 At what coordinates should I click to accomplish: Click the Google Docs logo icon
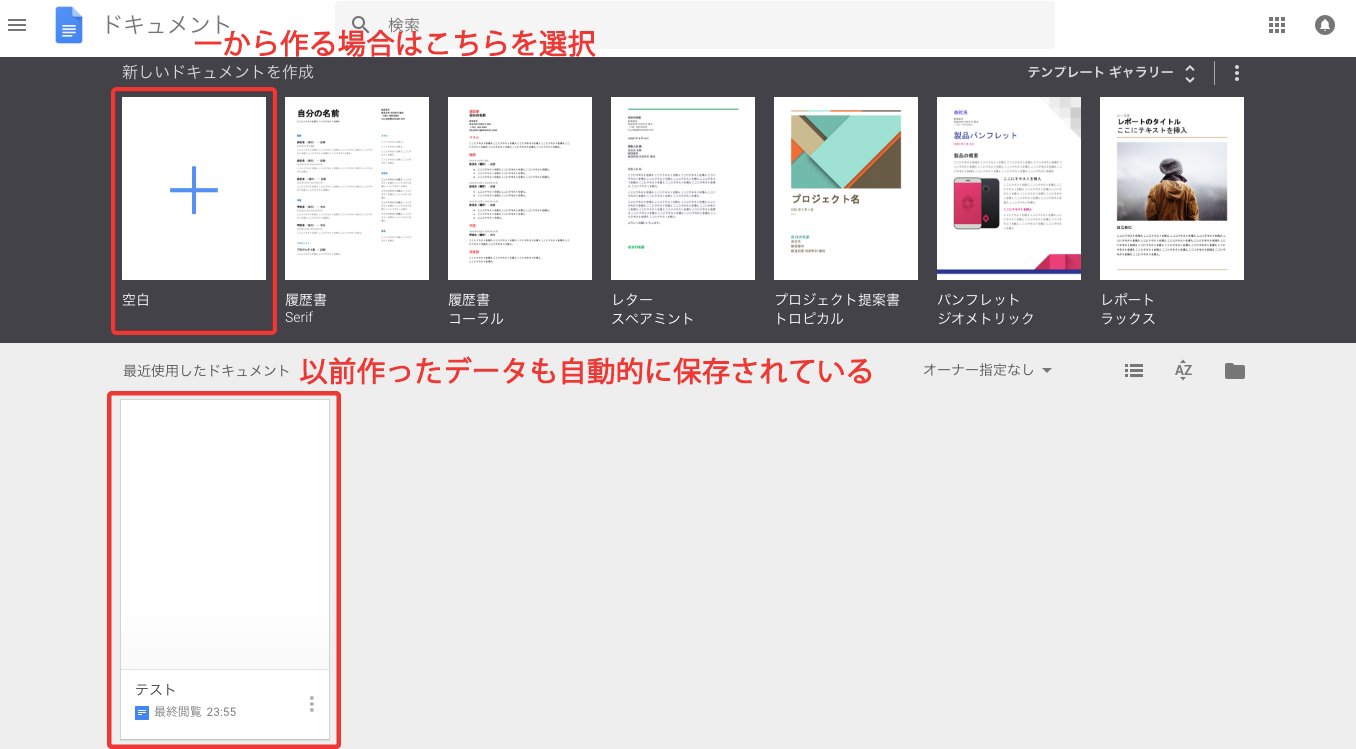[69, 25]
